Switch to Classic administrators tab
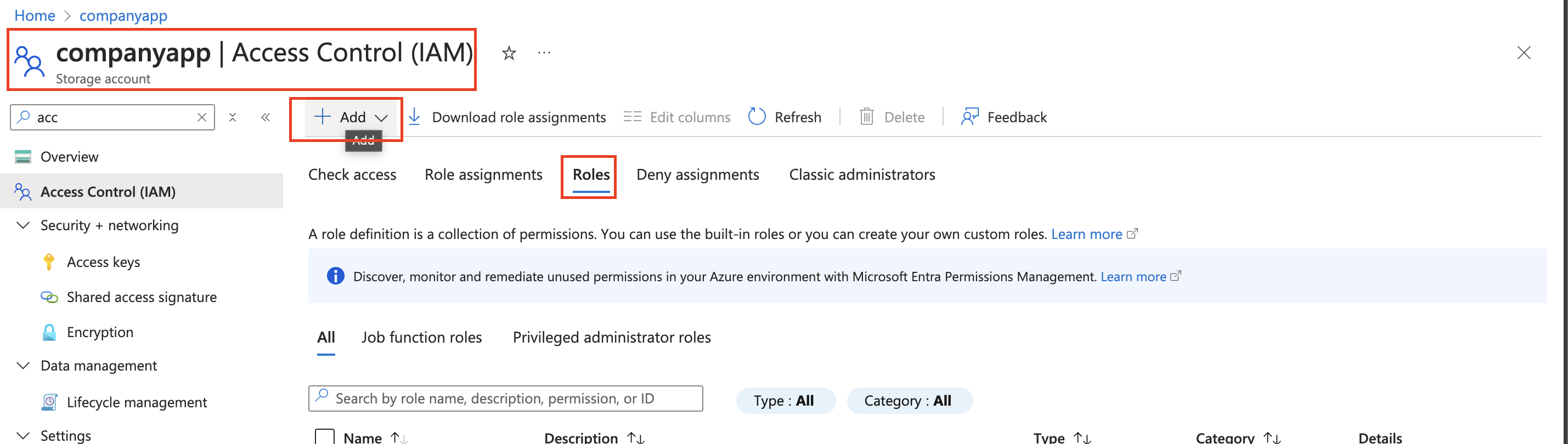Image resolution: width=1568 pixels, height=444 pixels. pos(862,174)
